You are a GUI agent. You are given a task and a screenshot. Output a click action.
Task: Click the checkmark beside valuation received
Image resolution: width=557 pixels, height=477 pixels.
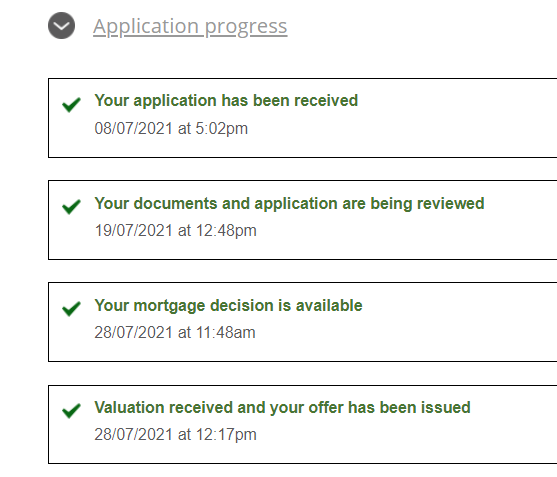pyautogui.click(x=71, y=411)
